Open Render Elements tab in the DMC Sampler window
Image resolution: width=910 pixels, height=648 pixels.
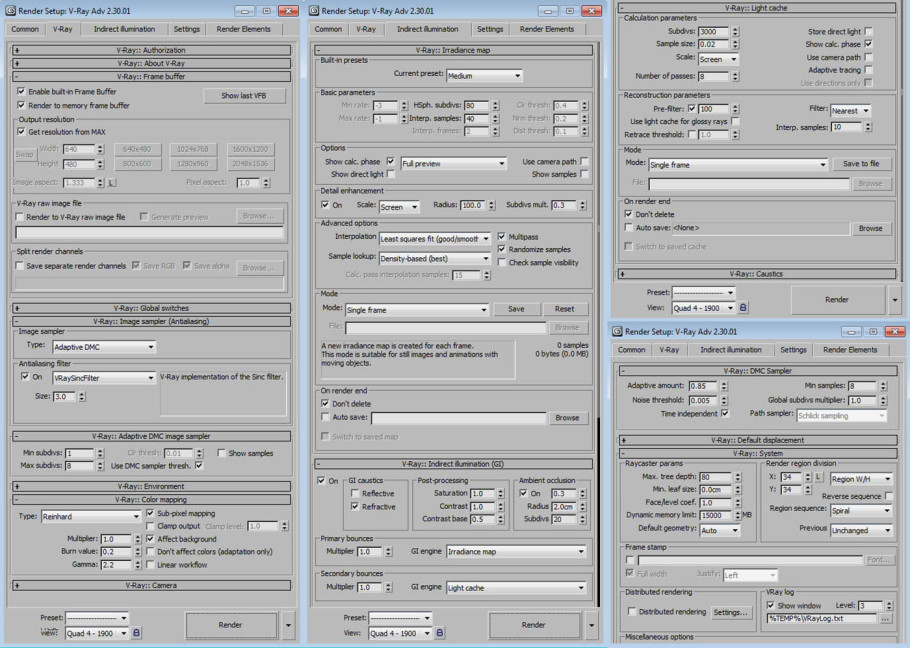click(850, 350)
